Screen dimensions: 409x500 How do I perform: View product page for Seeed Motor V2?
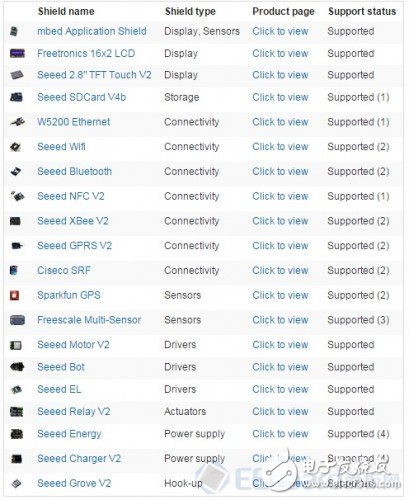pyautogui.click(x=280, y=345)
